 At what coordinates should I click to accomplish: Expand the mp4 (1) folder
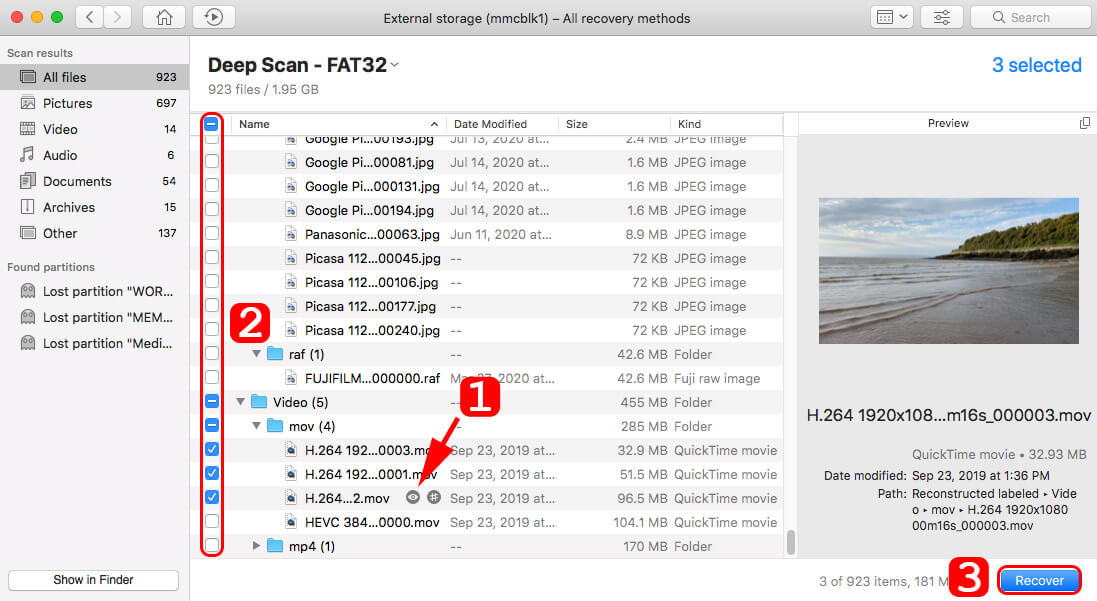click(x=257, y=546)
